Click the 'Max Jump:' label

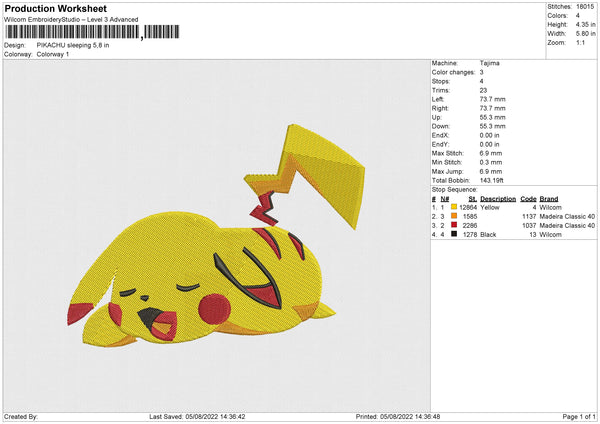447,171
